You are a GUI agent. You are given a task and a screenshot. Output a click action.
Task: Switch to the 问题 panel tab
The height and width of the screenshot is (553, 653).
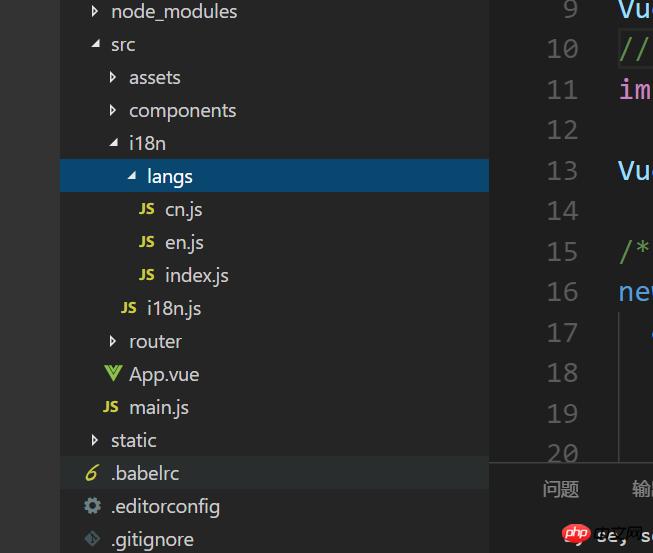pos(561,489)
